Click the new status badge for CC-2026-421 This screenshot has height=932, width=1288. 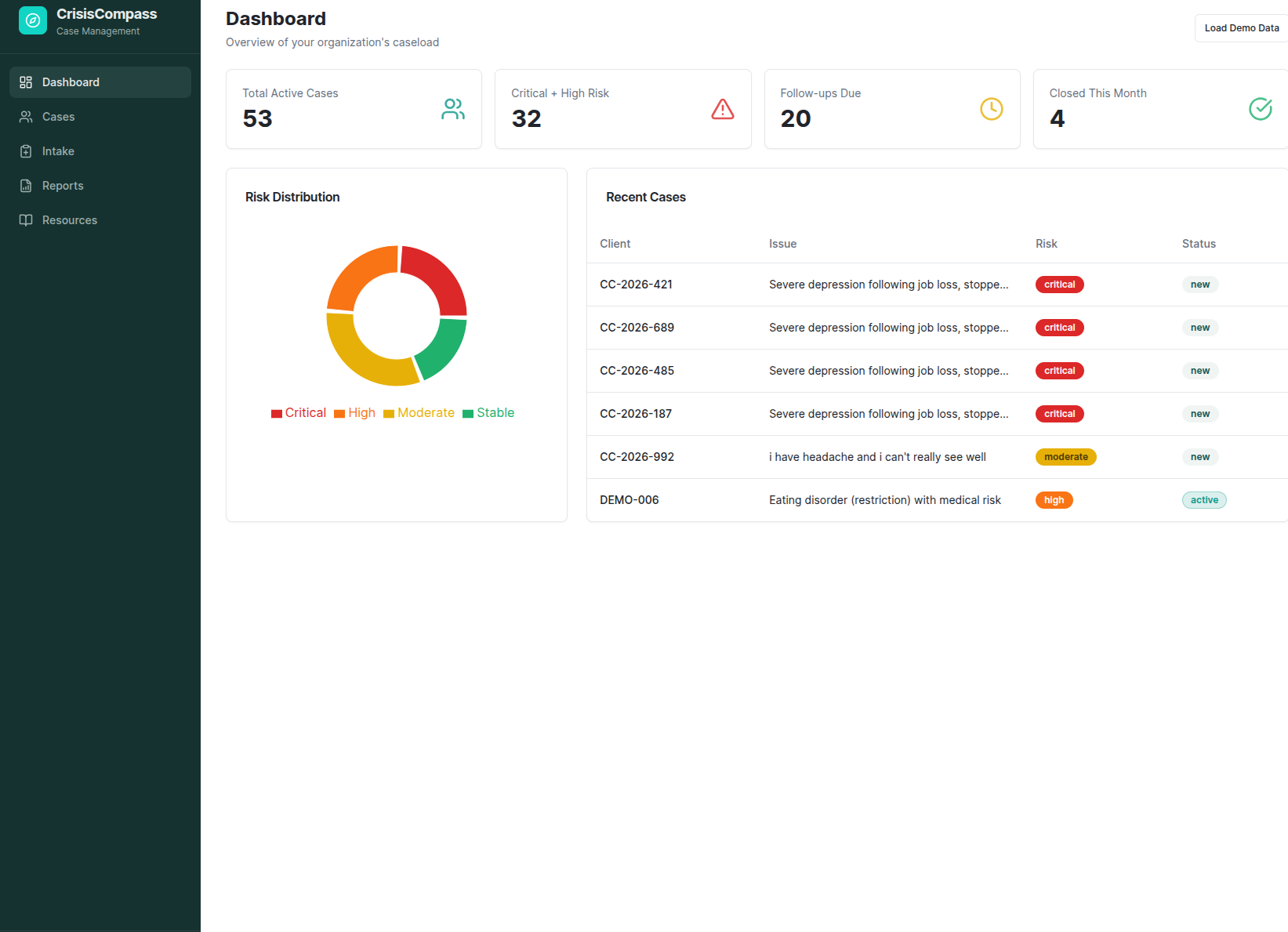tap(1200, 285)
